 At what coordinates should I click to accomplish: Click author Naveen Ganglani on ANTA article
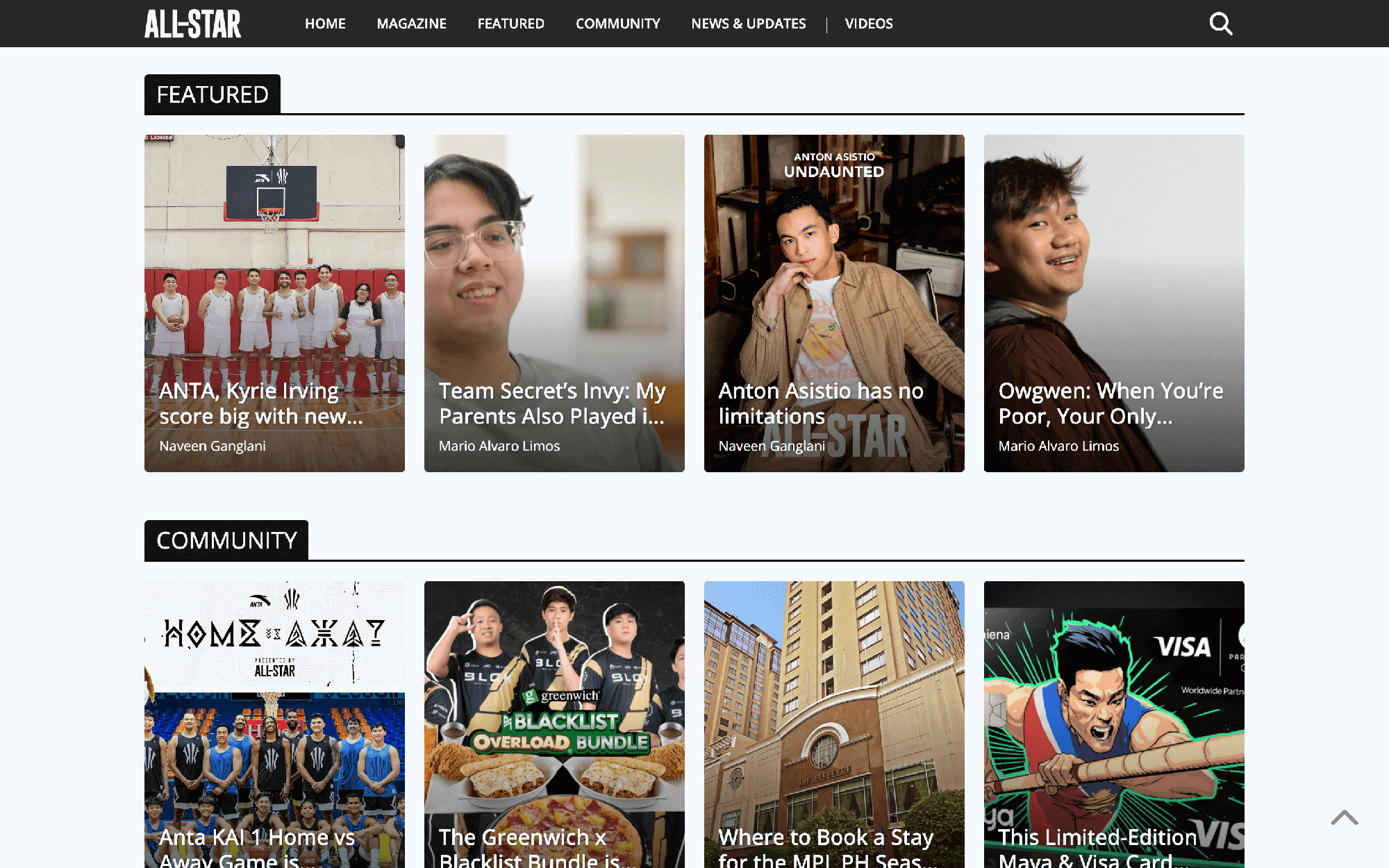pyautogui.click(x=213, y=446)
